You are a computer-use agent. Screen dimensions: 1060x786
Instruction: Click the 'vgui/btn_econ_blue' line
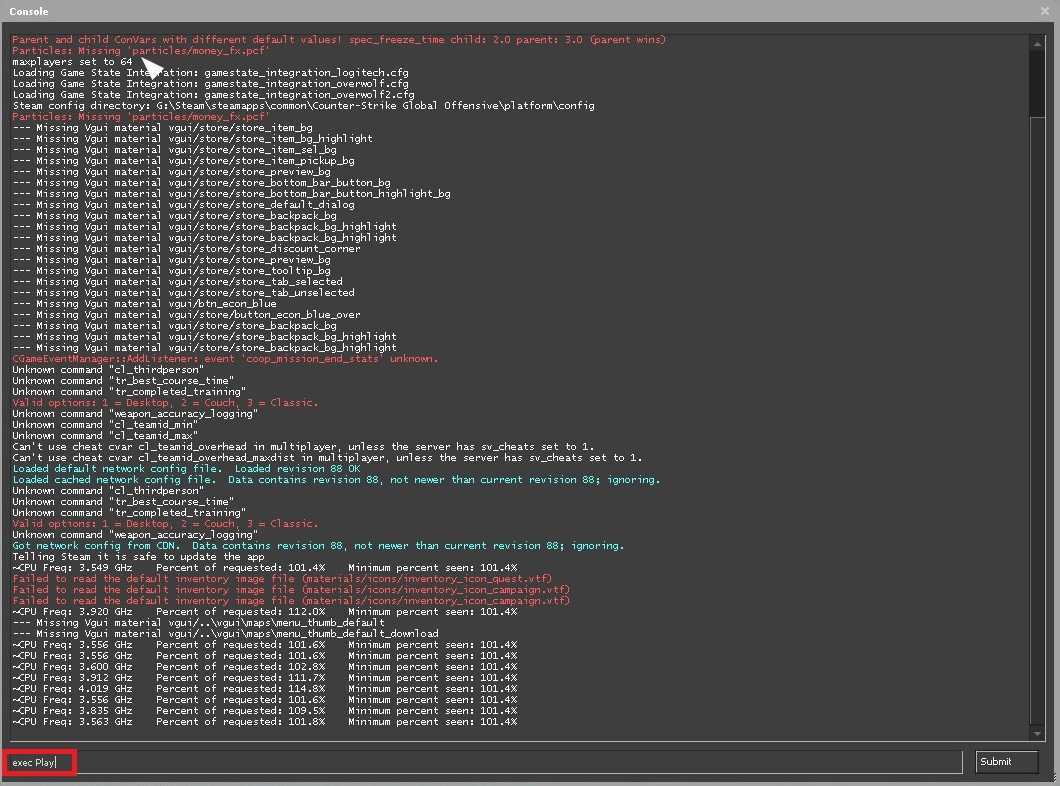(x=145, y=303)
